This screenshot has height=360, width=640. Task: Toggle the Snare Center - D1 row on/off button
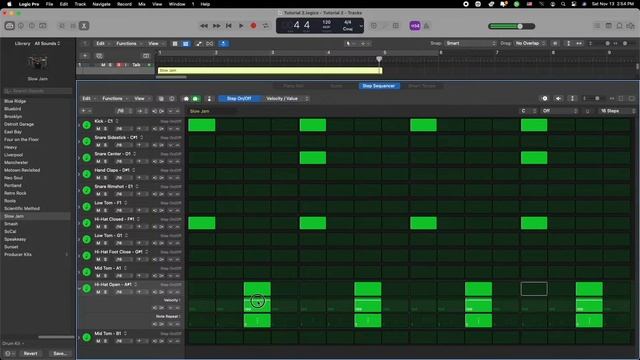[87, 158]
